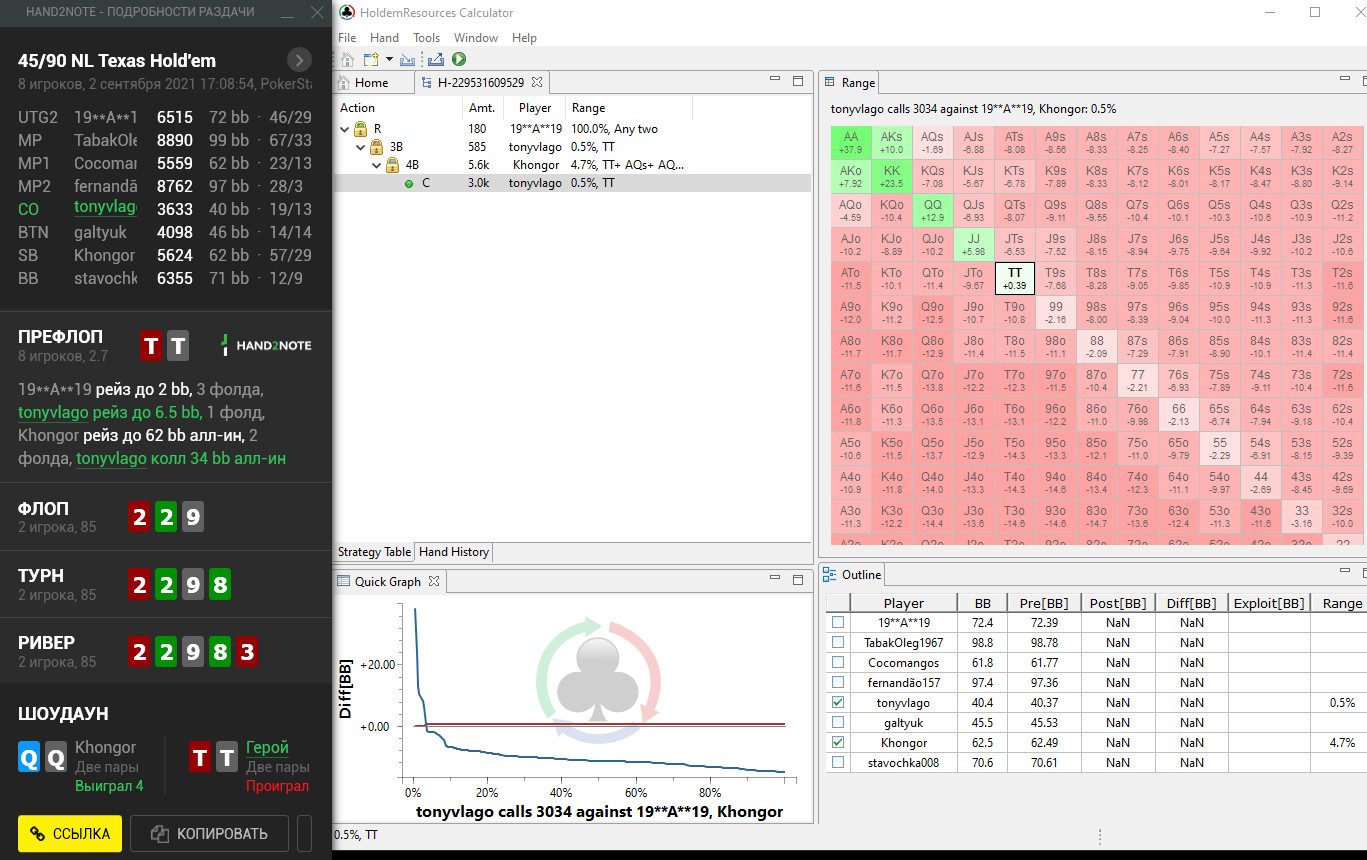The width and height of the screenshot is (1367, 860).
Task: Toggle checkbox for player TabakOleg1967
Action: point(837,643)
